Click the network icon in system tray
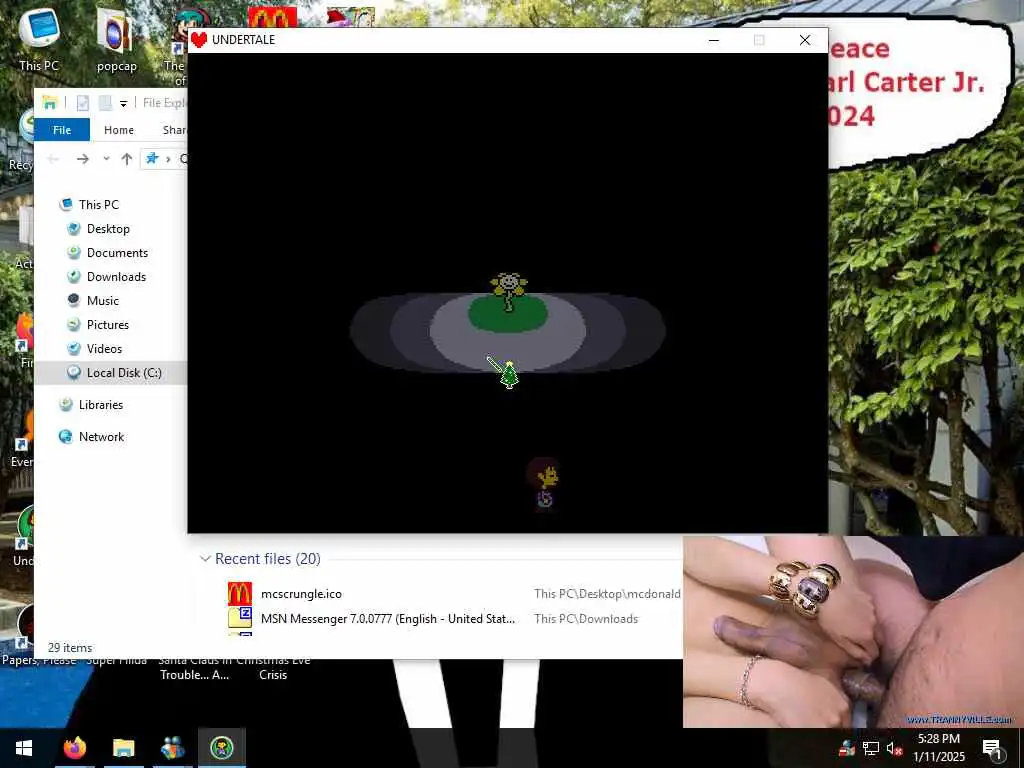 871,748
